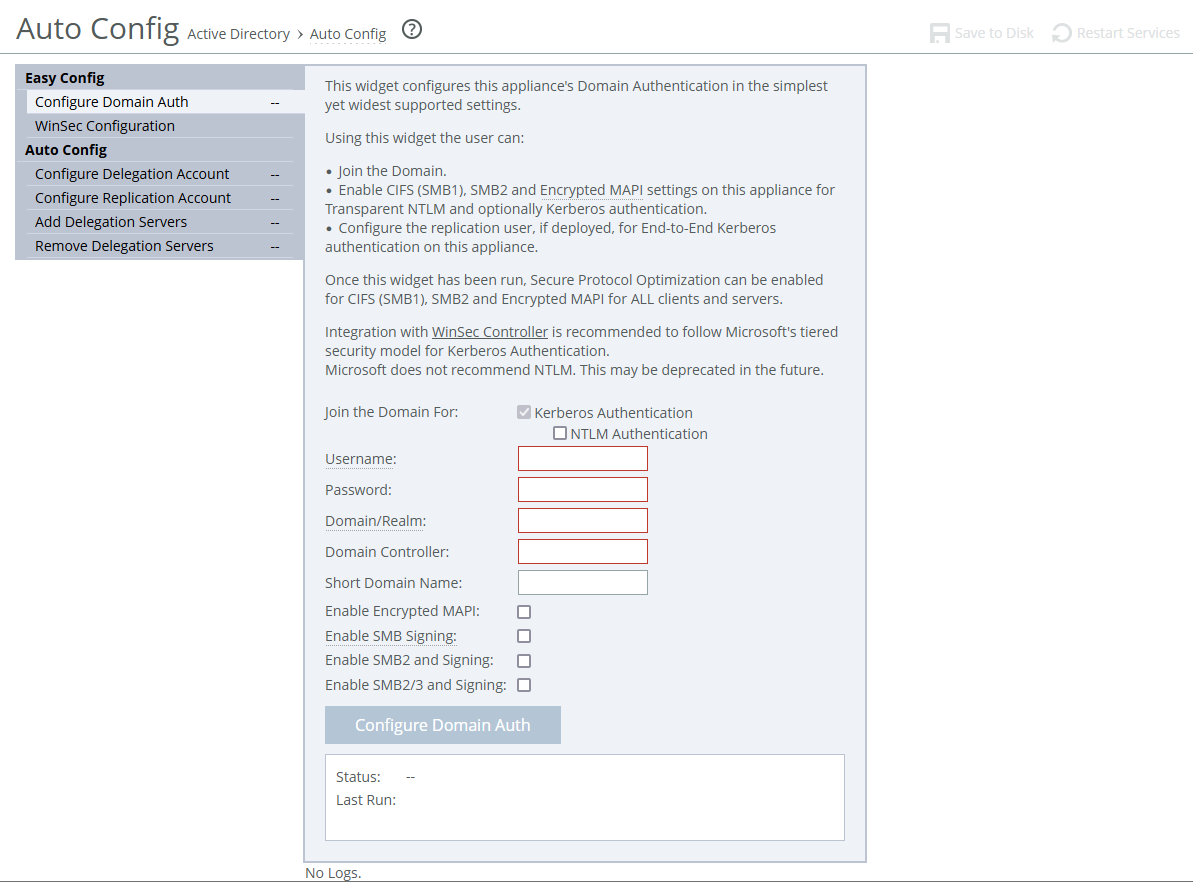Screen dimensions: 1193x882
Task: Toggle the Kerberos Authentication checkbox
Action: point(524,412)
